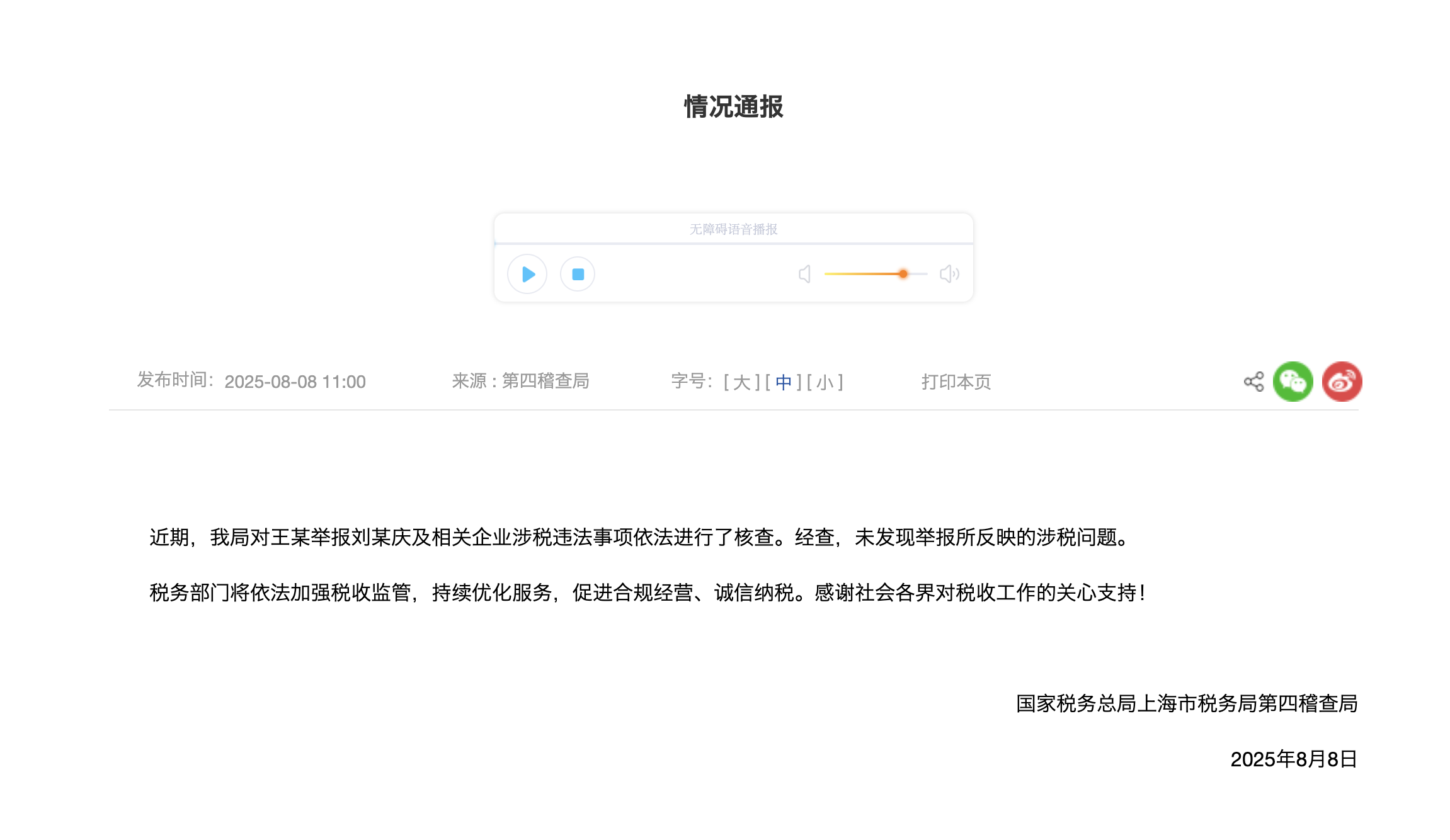Screen dimensions: 1450x840
Task: Set font size to small 小
Action: click(825, 382)
